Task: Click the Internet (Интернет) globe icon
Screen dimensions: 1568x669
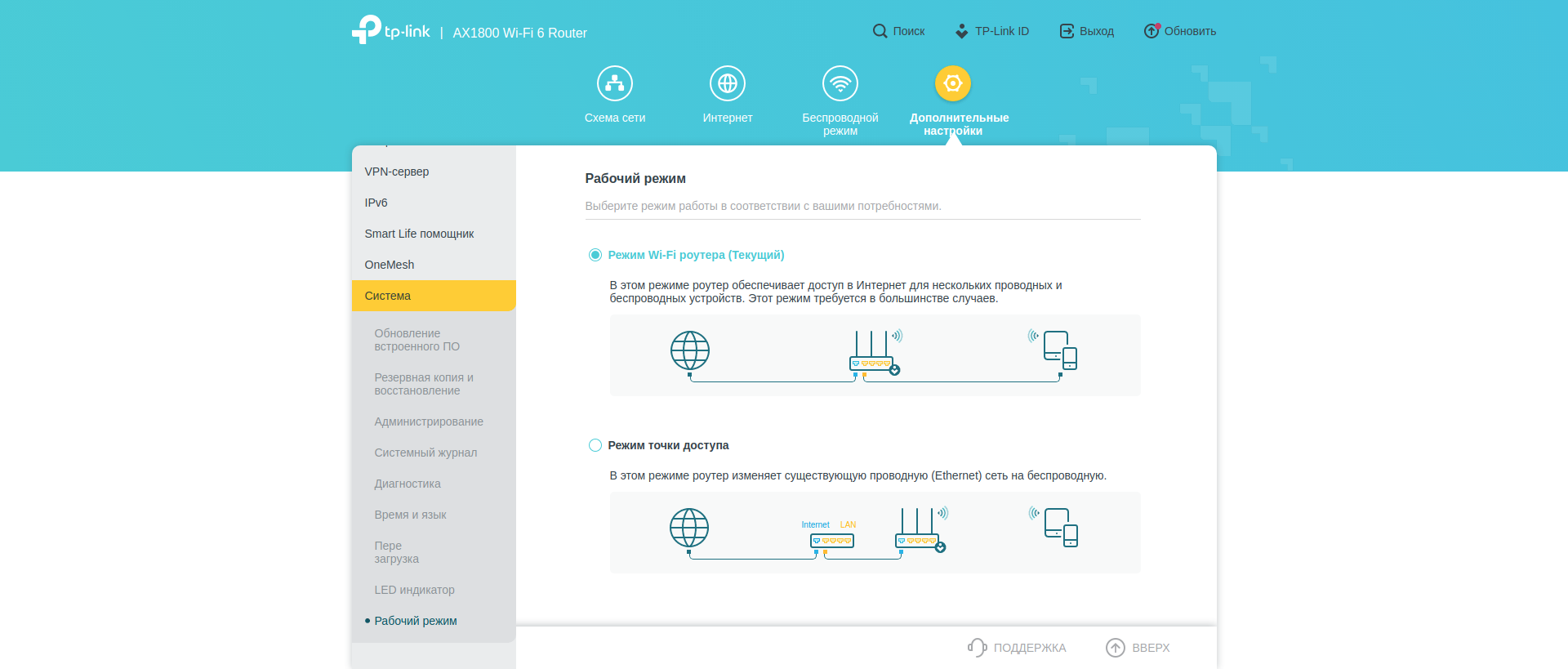Action: point(727,83)
